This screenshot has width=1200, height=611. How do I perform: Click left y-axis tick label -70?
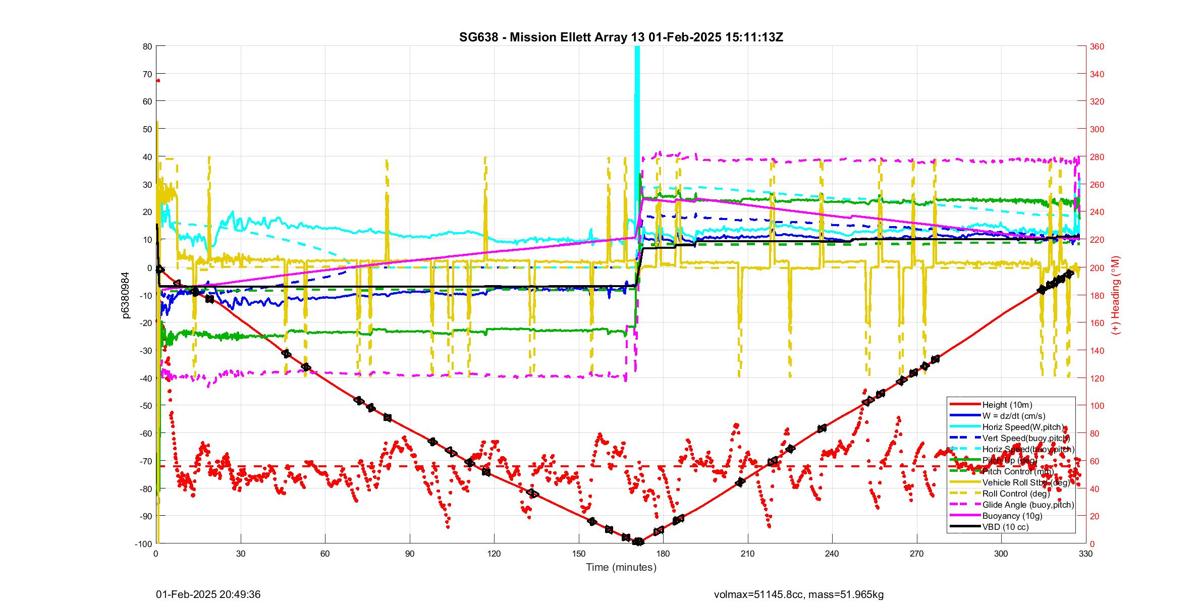(144, 460)
